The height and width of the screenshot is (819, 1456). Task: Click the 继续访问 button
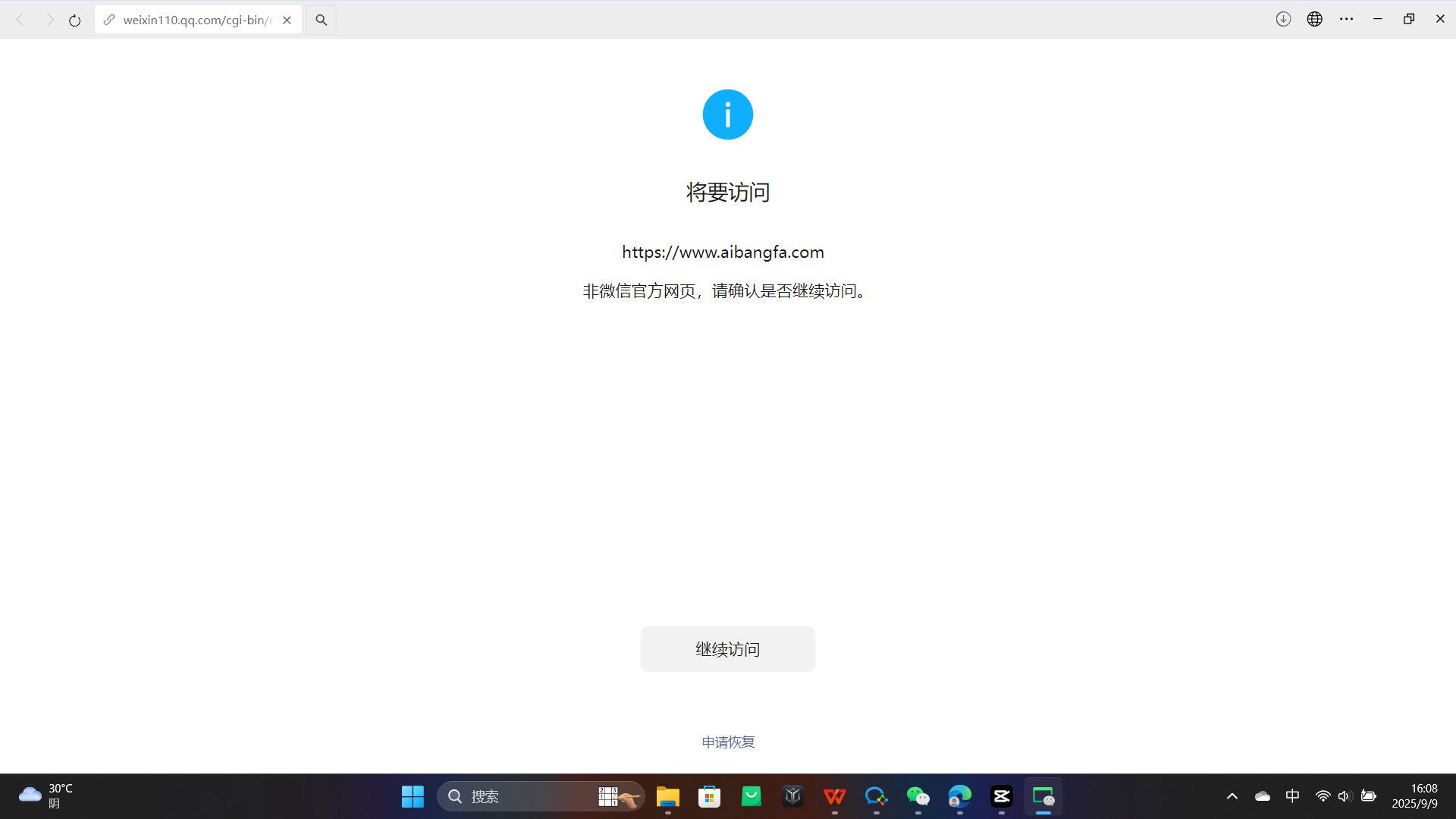(727, 649)
